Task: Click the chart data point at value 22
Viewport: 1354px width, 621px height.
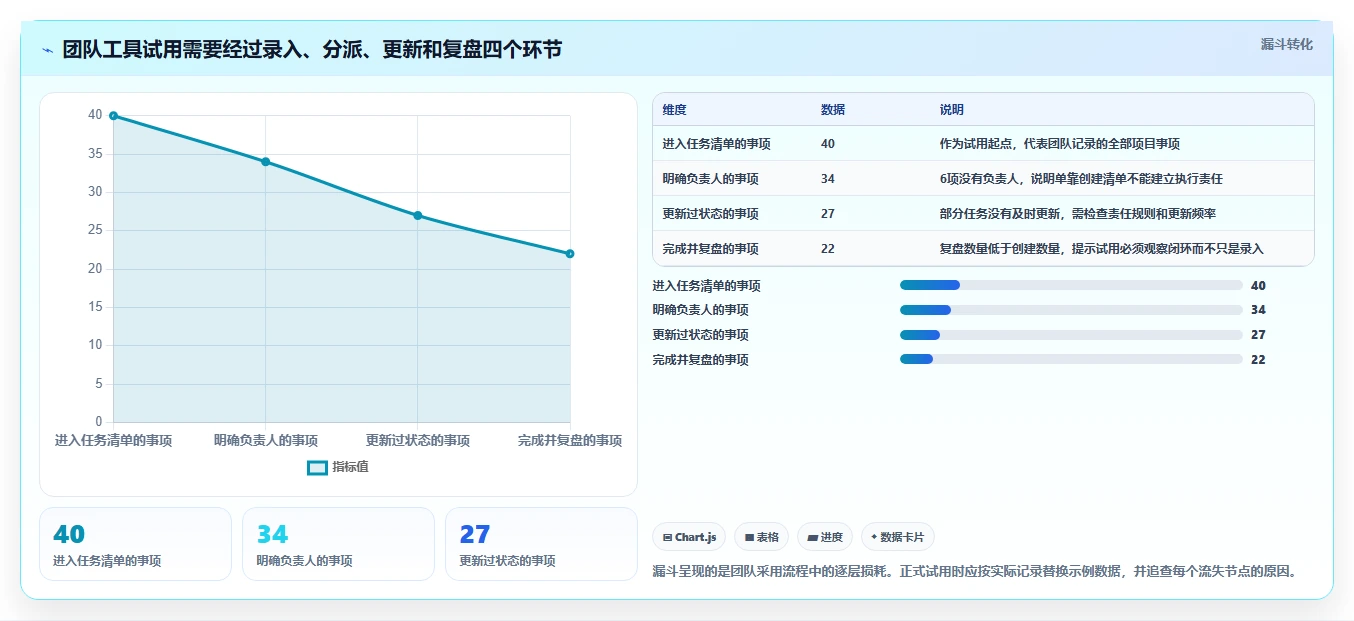Action: (x=570, y=254)
